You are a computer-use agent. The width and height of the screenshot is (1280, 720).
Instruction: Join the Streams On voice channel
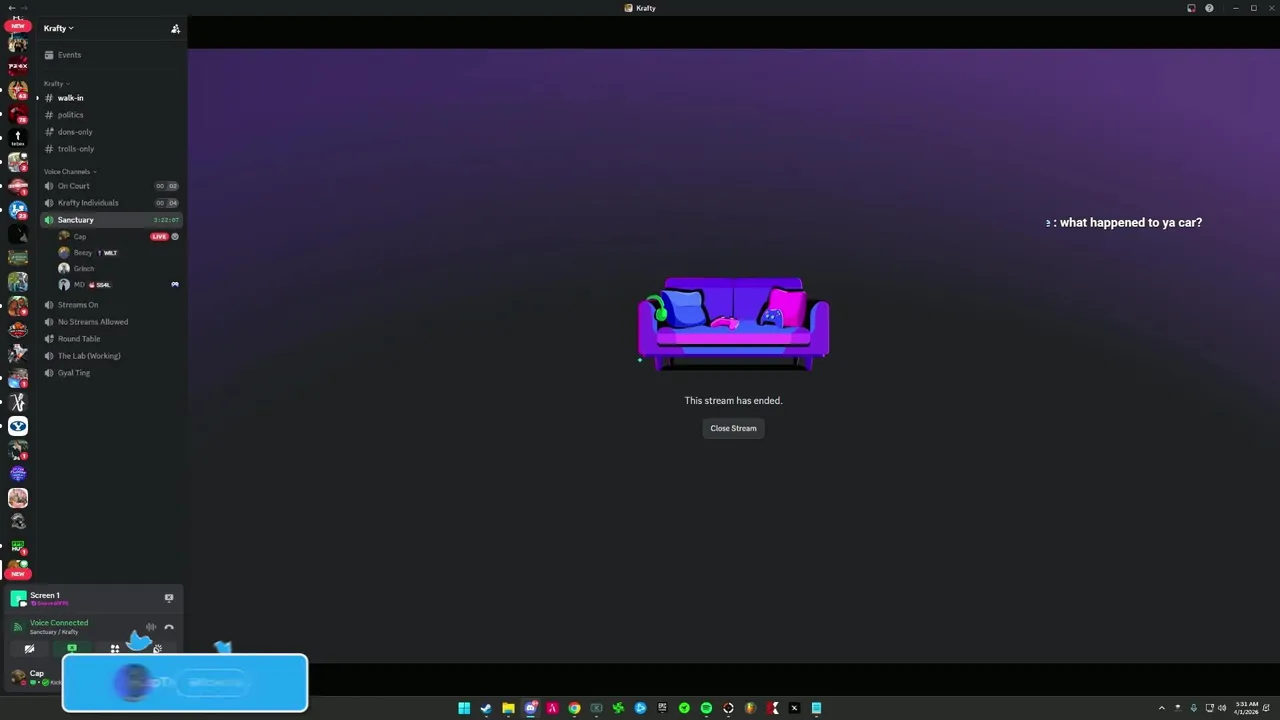coord(111,305)
